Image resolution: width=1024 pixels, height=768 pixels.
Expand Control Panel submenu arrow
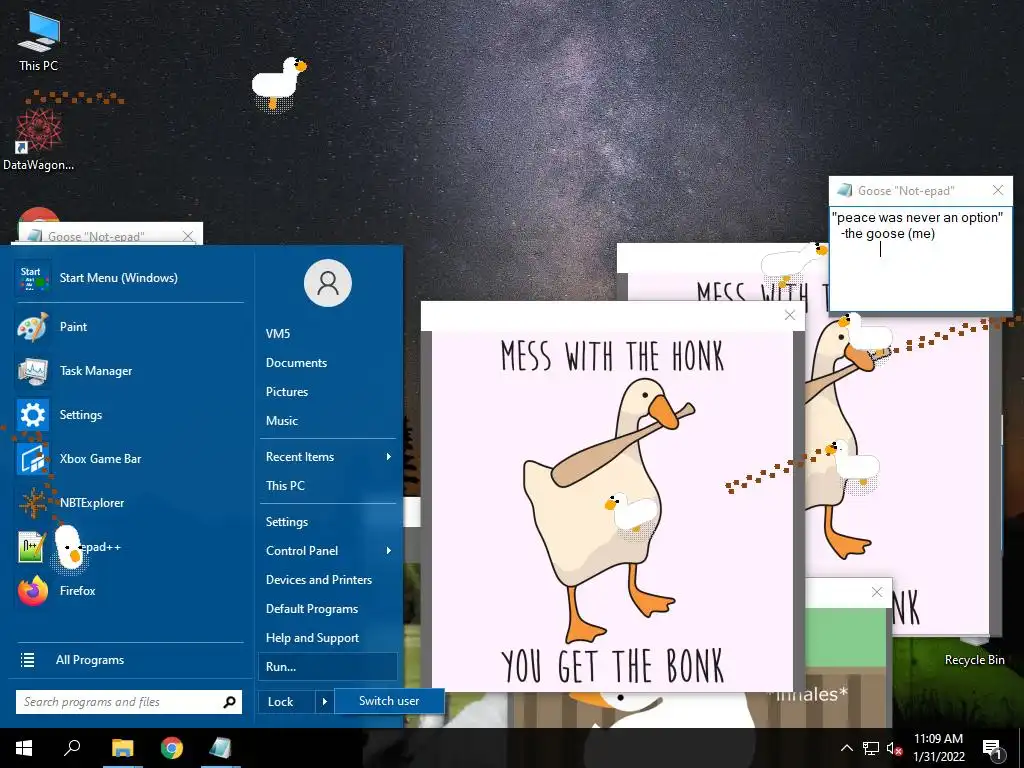point(389,551)
